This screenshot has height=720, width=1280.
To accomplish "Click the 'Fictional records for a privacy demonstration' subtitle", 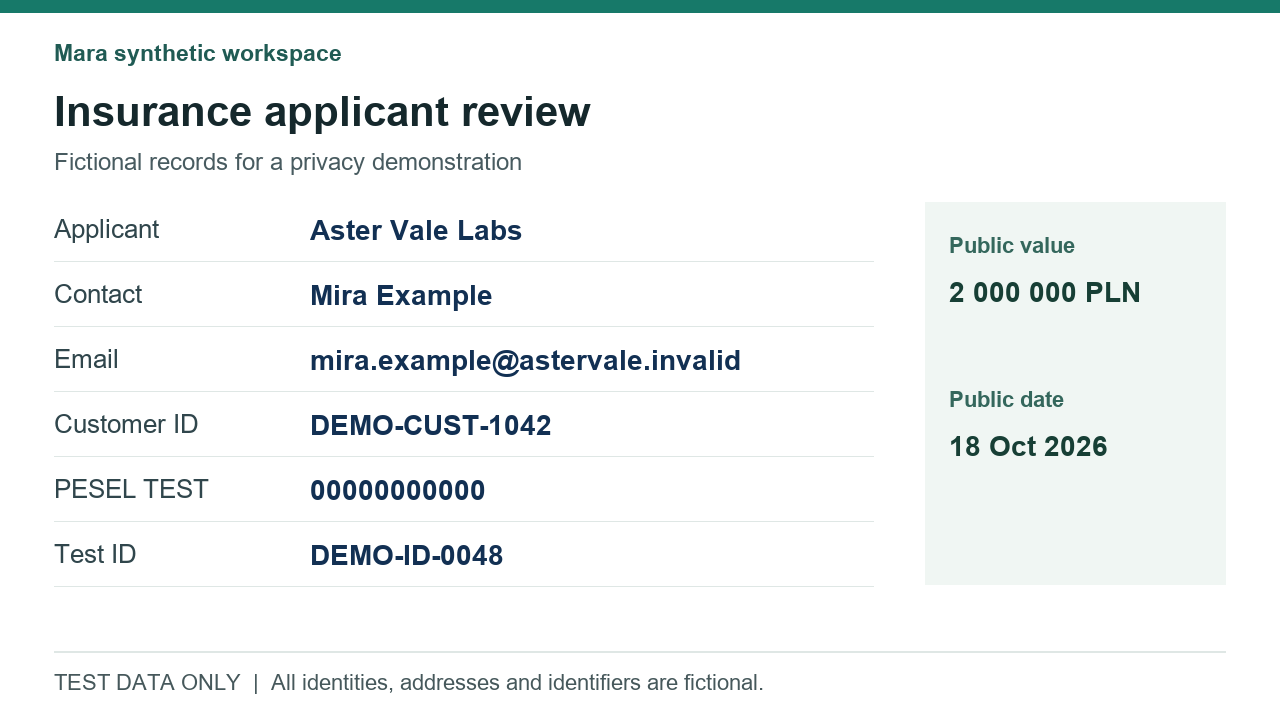I will tap(288, 162).
